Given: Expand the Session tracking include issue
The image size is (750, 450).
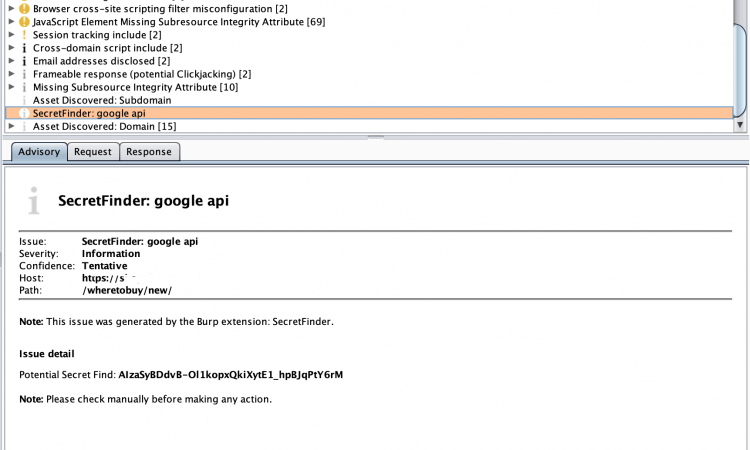Looking at the screenshot, I should pos(11,34).
